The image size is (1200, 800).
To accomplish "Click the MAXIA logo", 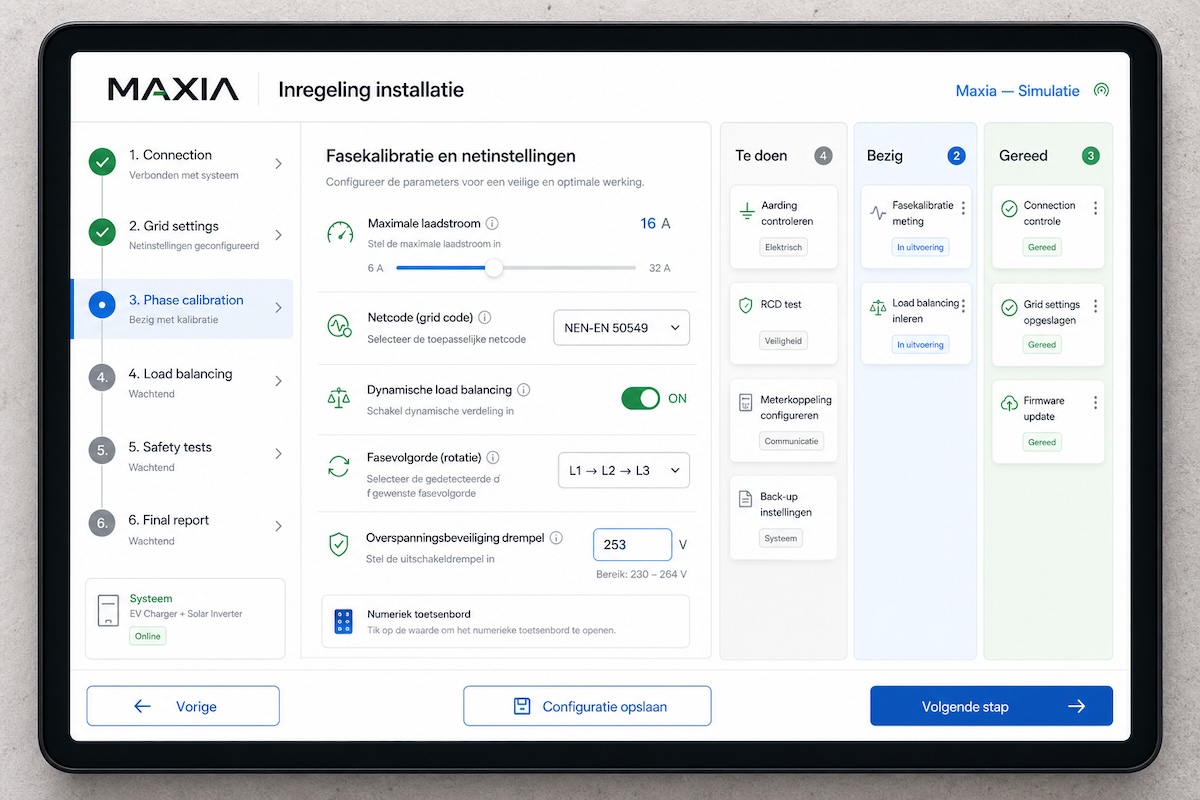I will click(x=173, y=90).
